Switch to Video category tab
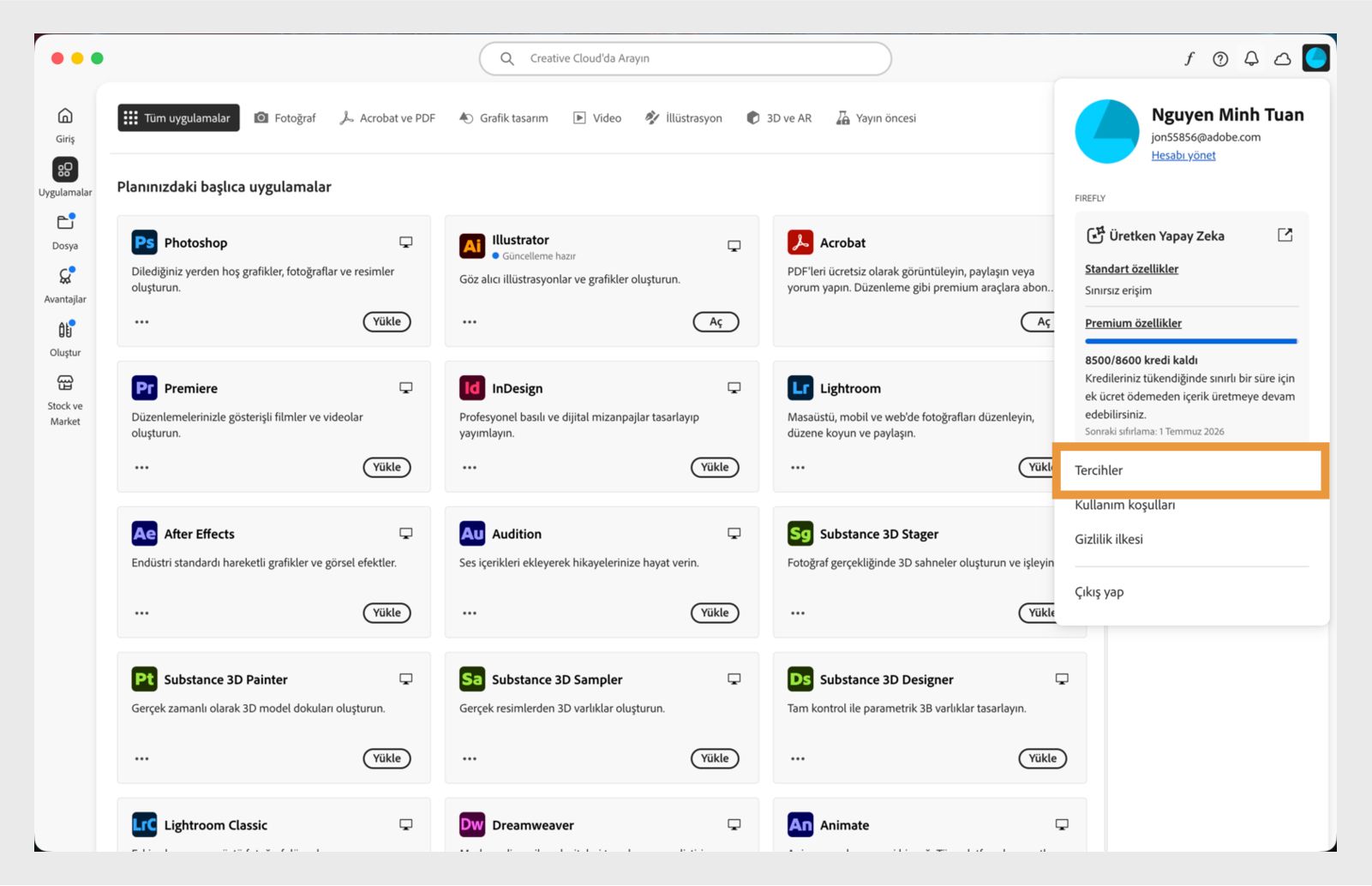 click(x=597, y=118)
